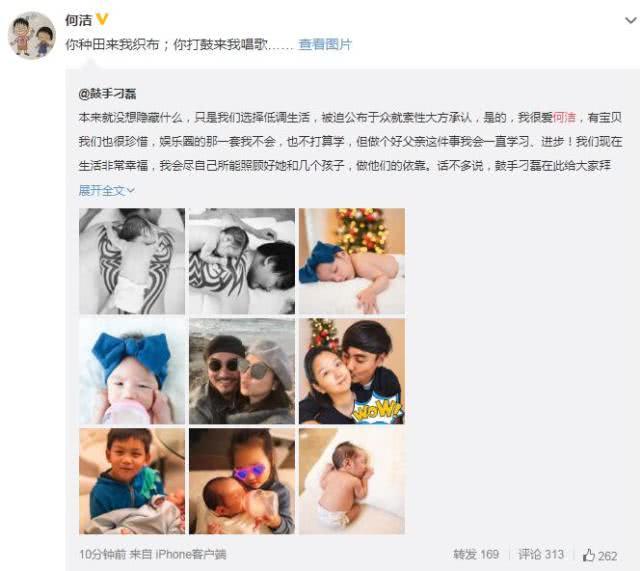This screenshot has height=571, width=641.
Task: Click the yellow V verified badge
Action: click(101, 20)
